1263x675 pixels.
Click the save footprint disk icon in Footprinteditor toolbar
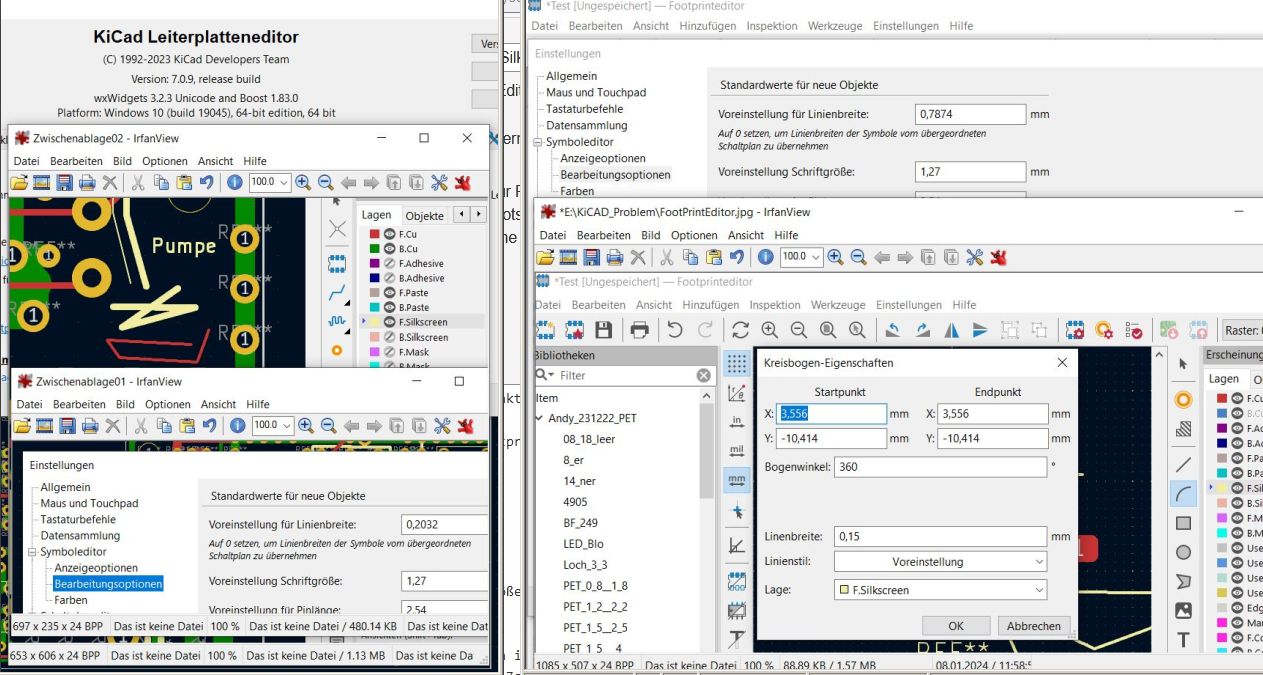603,330
